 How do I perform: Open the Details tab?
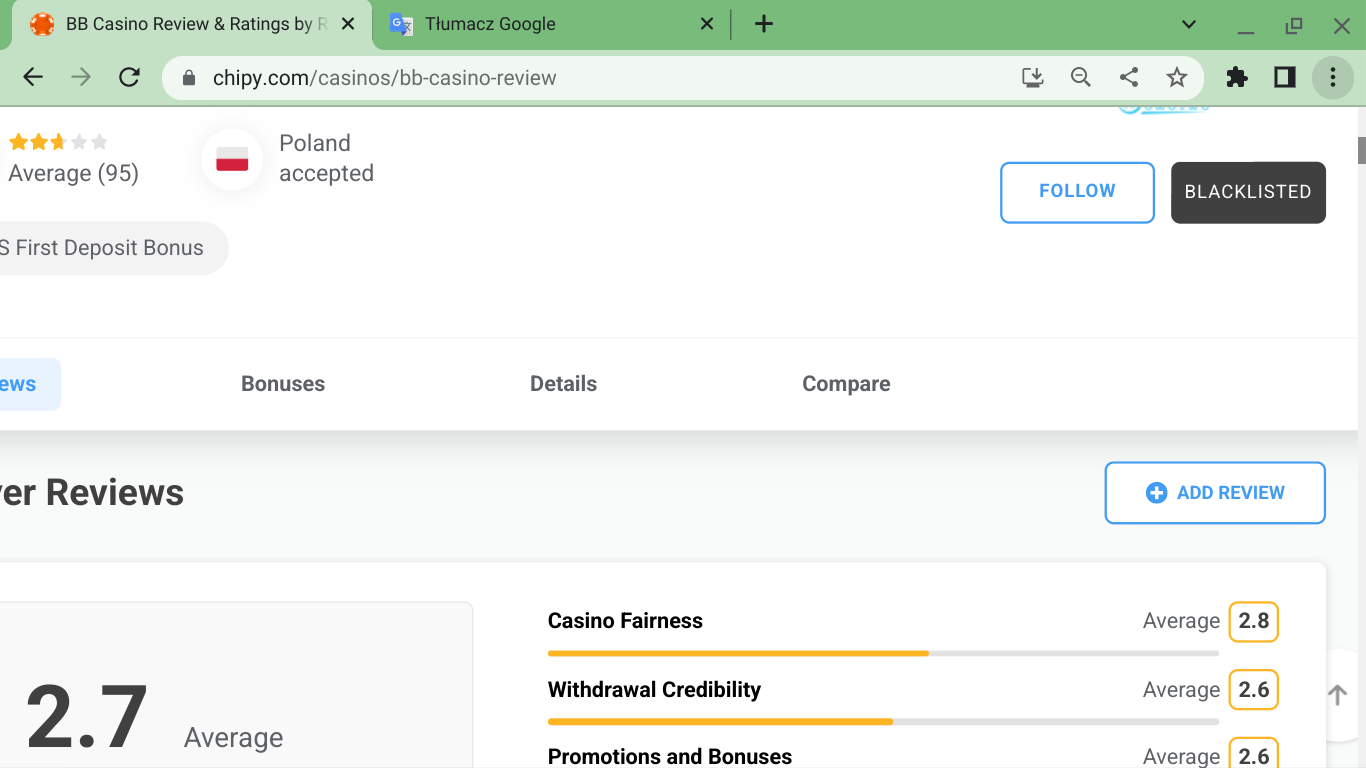pyautogui.click(x=563, y=384)
